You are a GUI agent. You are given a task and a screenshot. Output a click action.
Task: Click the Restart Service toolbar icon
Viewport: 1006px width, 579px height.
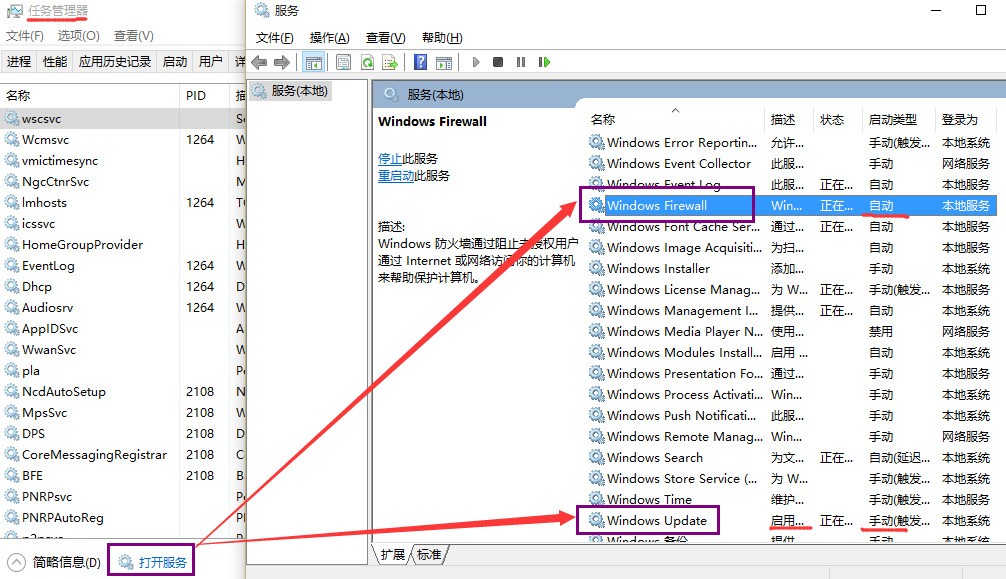[544, 62]
